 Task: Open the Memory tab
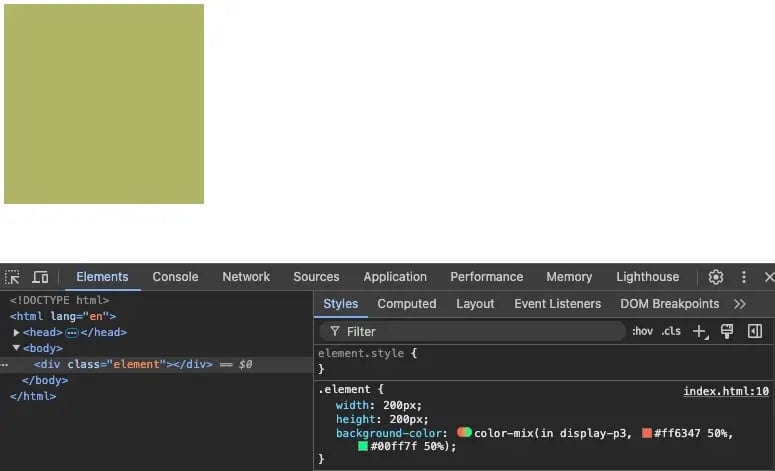[x=569, y=277]
